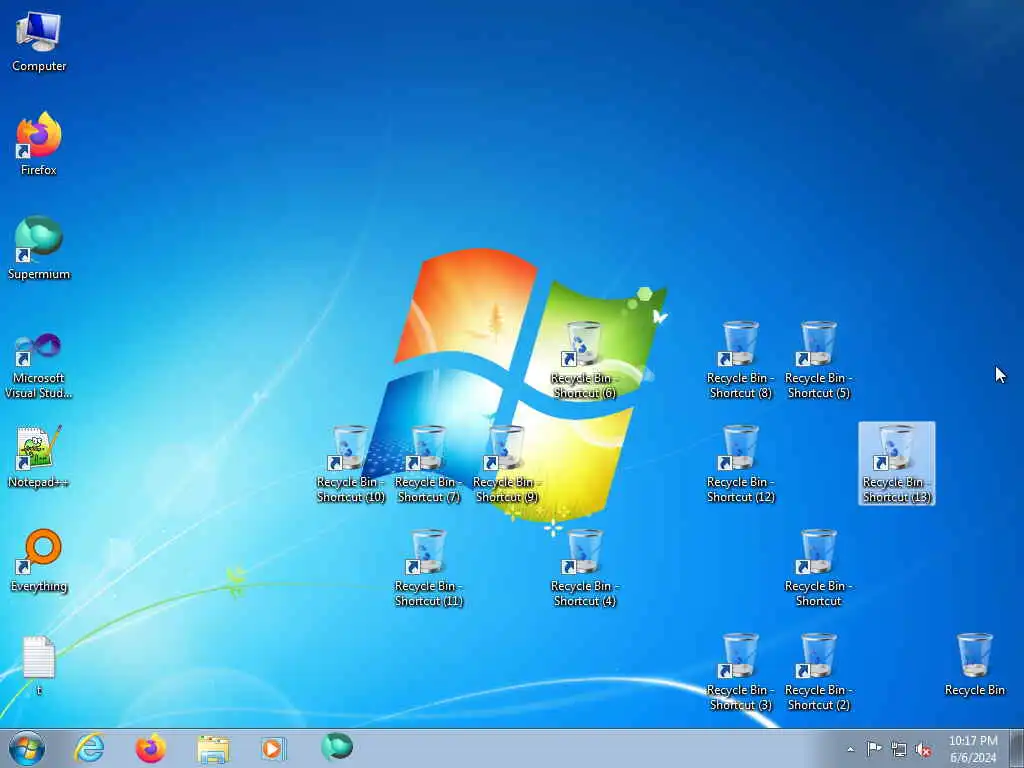
Task: Open the network status tray icon
Action: tap(899, 750)
